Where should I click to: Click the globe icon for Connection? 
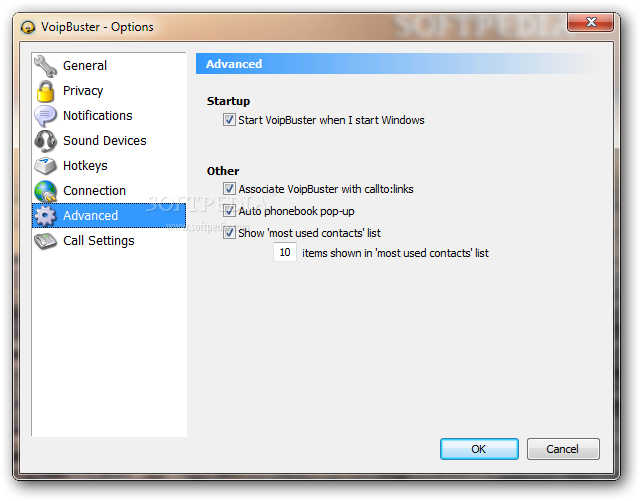45,191
